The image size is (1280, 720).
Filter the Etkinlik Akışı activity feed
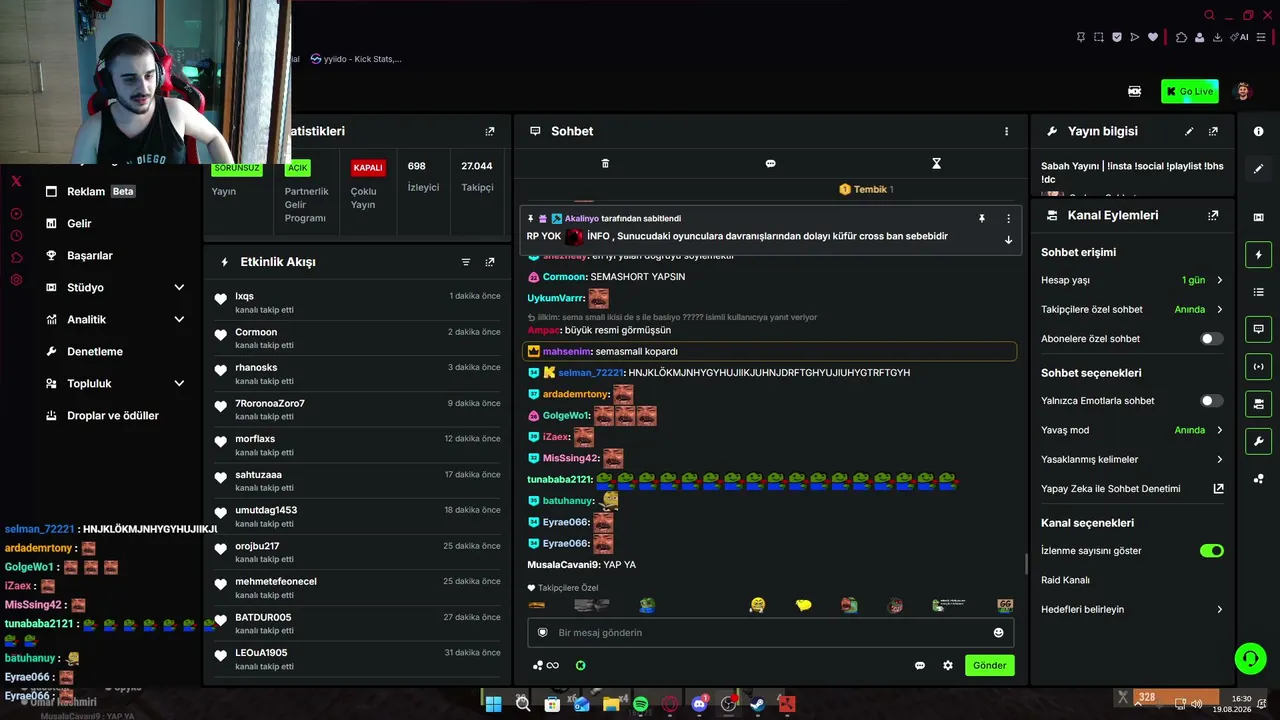(x=465, y=262)
